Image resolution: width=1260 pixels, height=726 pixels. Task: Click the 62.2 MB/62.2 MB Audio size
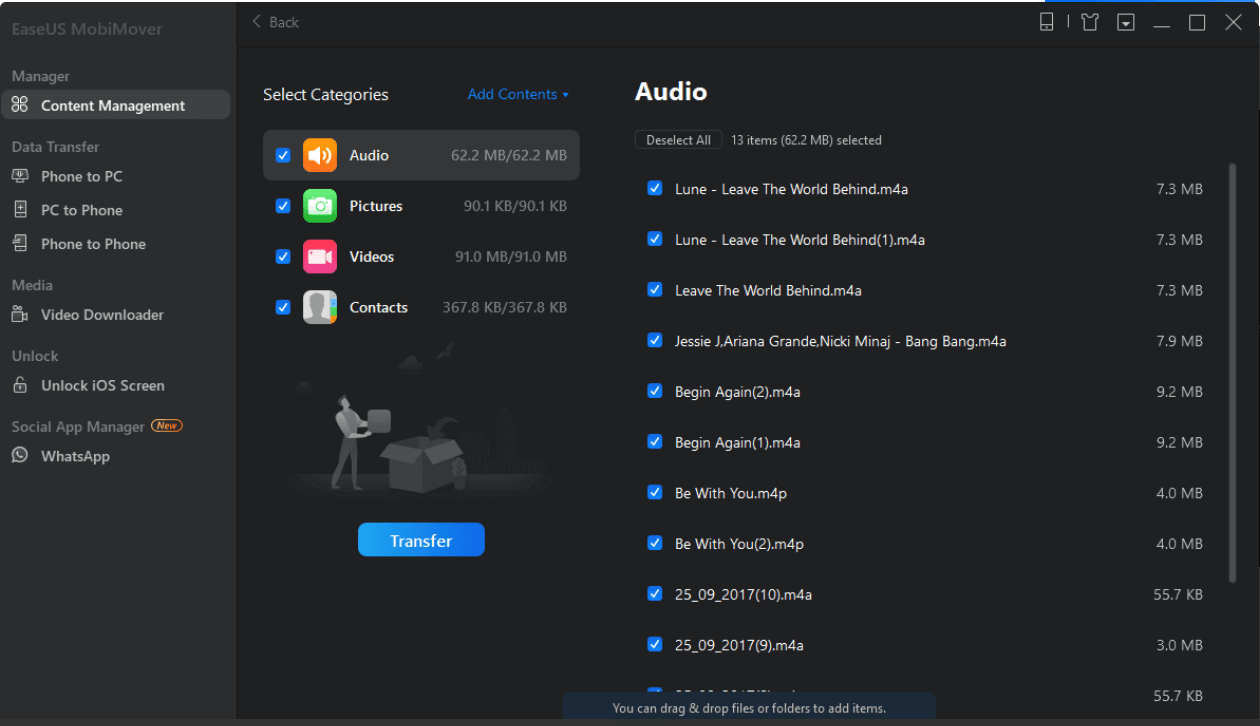pos(509,156)
